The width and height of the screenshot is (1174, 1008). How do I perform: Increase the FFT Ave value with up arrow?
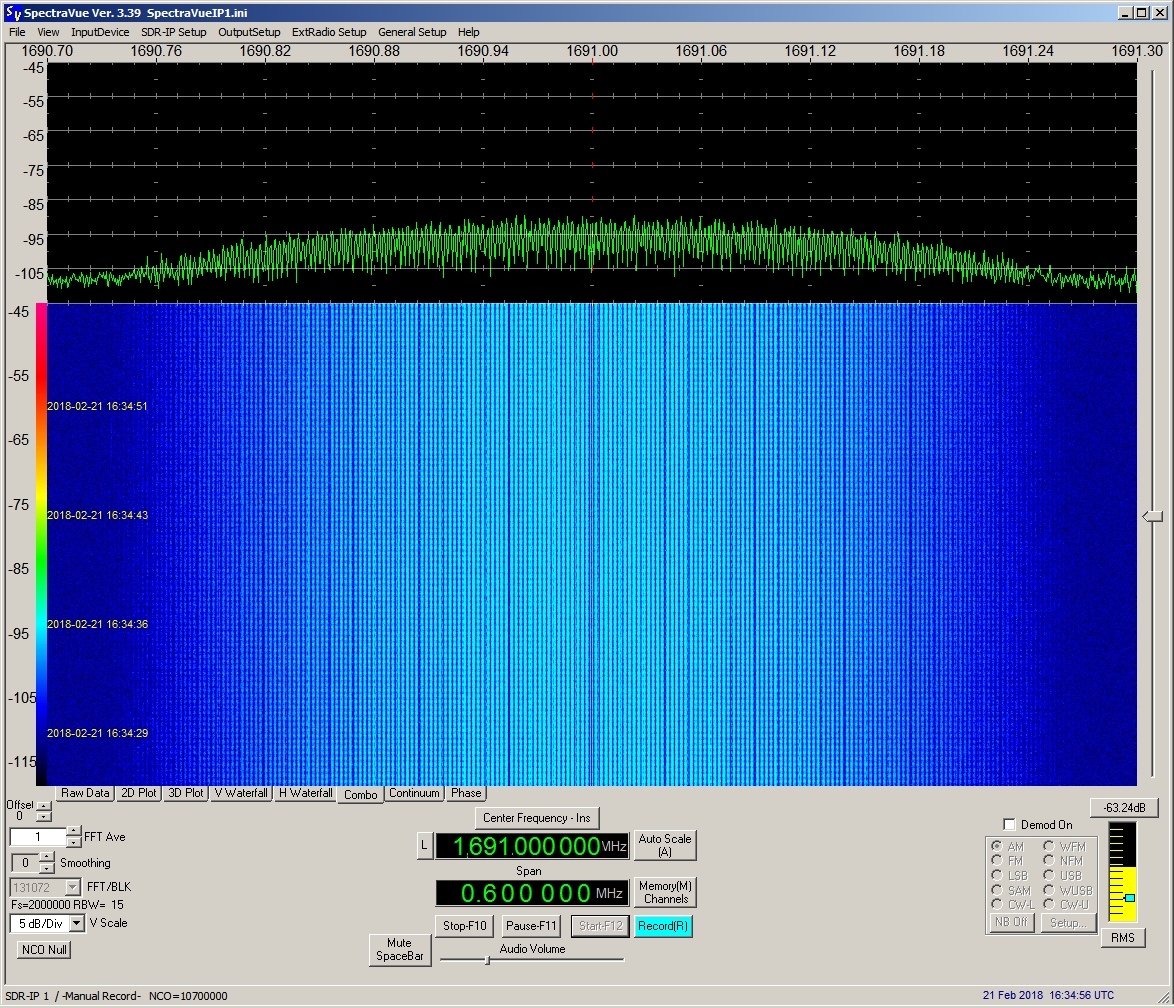[x=74, y=832]
